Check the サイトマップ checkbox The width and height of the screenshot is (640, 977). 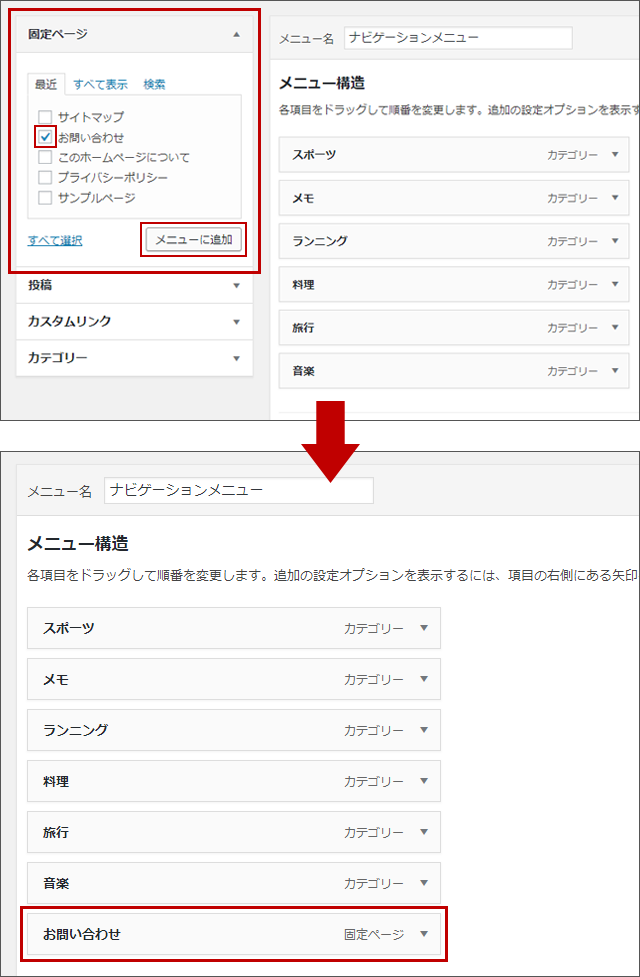point(45,117)
